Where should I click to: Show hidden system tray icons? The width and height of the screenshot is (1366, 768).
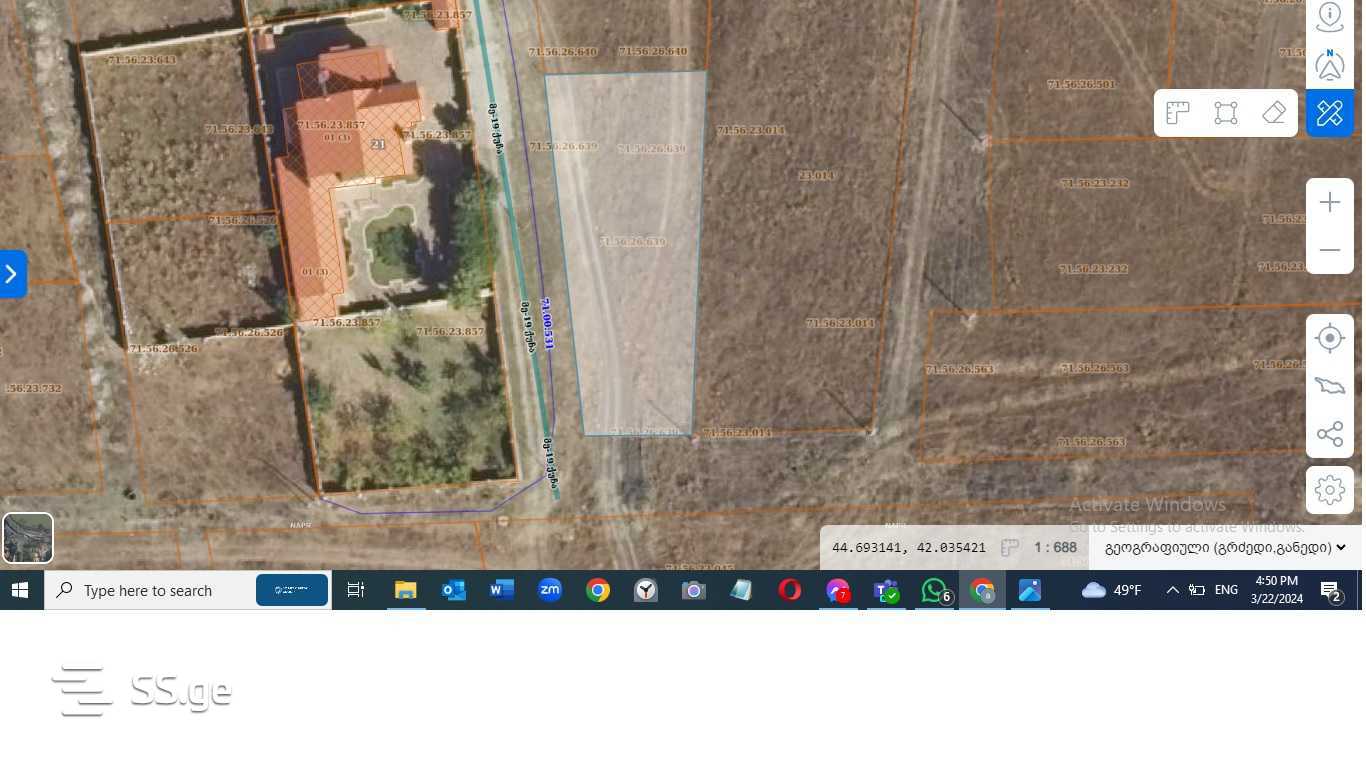click(x=1172, y=590)
